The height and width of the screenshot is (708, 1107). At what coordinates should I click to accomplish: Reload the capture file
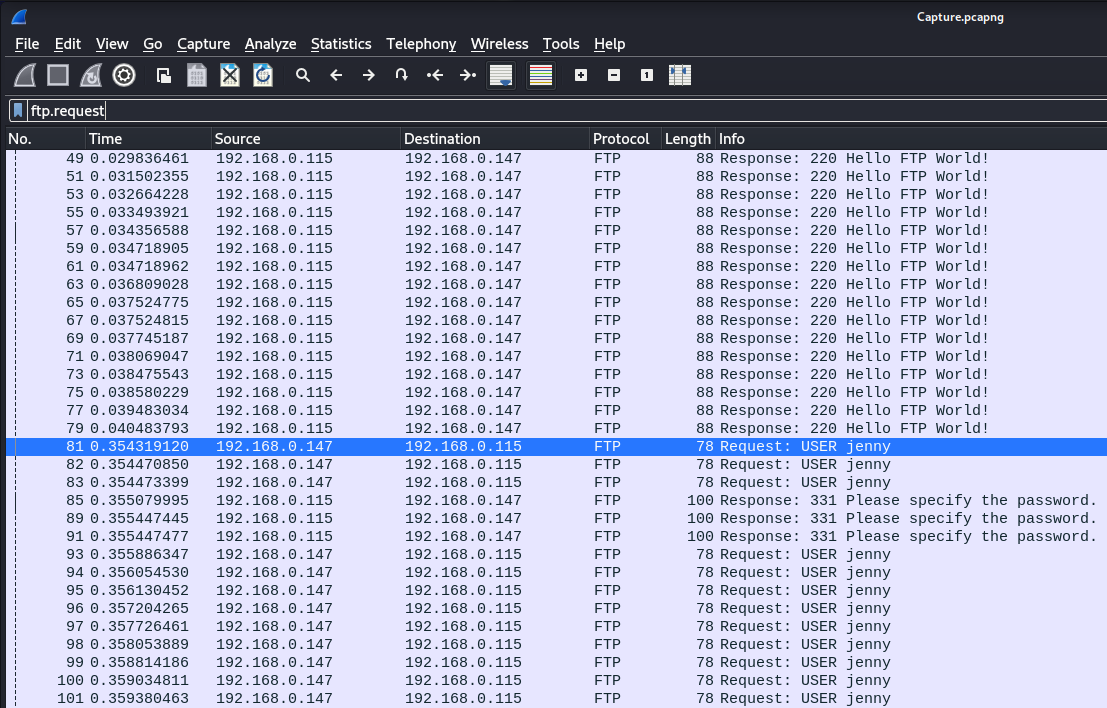pyautogui.click(x=263, y=75)
